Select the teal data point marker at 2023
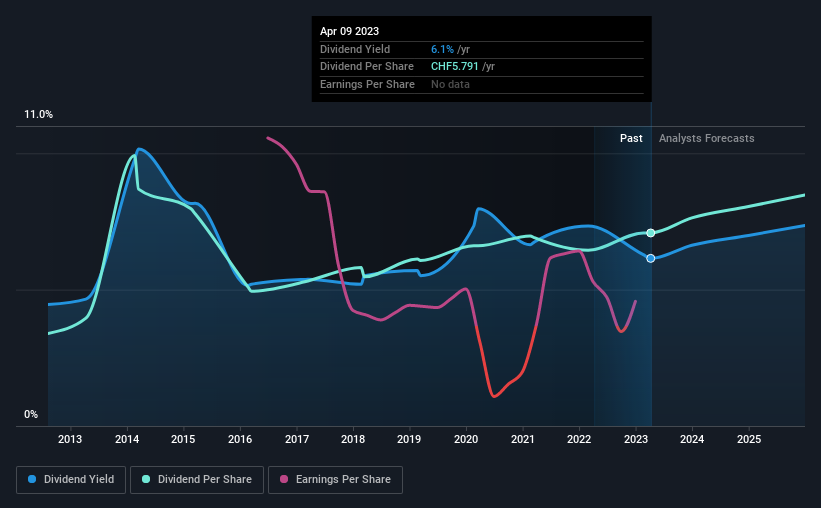Image resolution: width=821 pixels, height=508 pixels. tap(650, 233)
